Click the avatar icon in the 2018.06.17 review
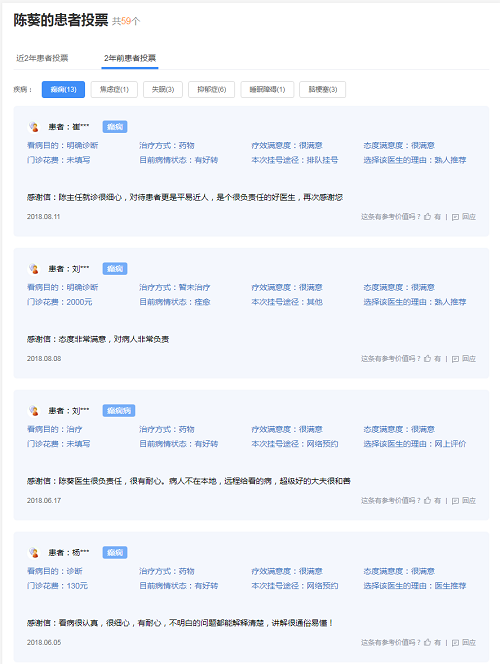This screenshot has height=664, width=500. 33,410
